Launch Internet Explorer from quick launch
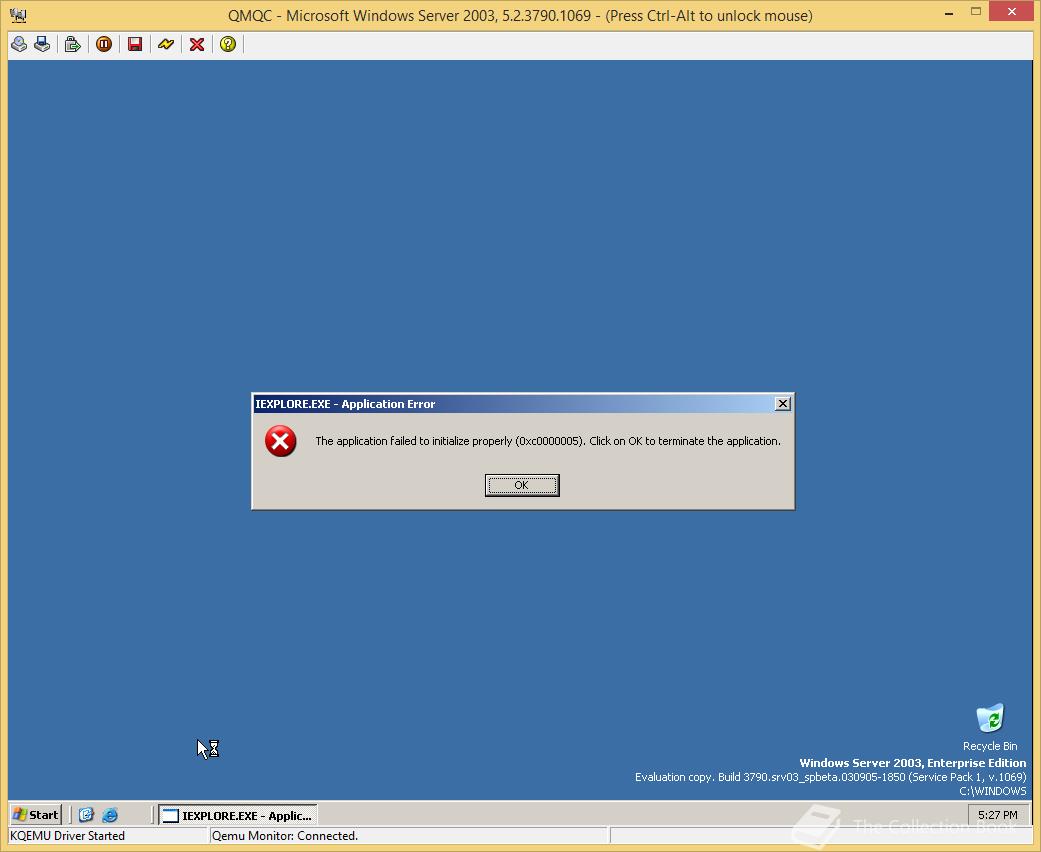This screenshot has width=1041, height=852. (x=110, y=815)
